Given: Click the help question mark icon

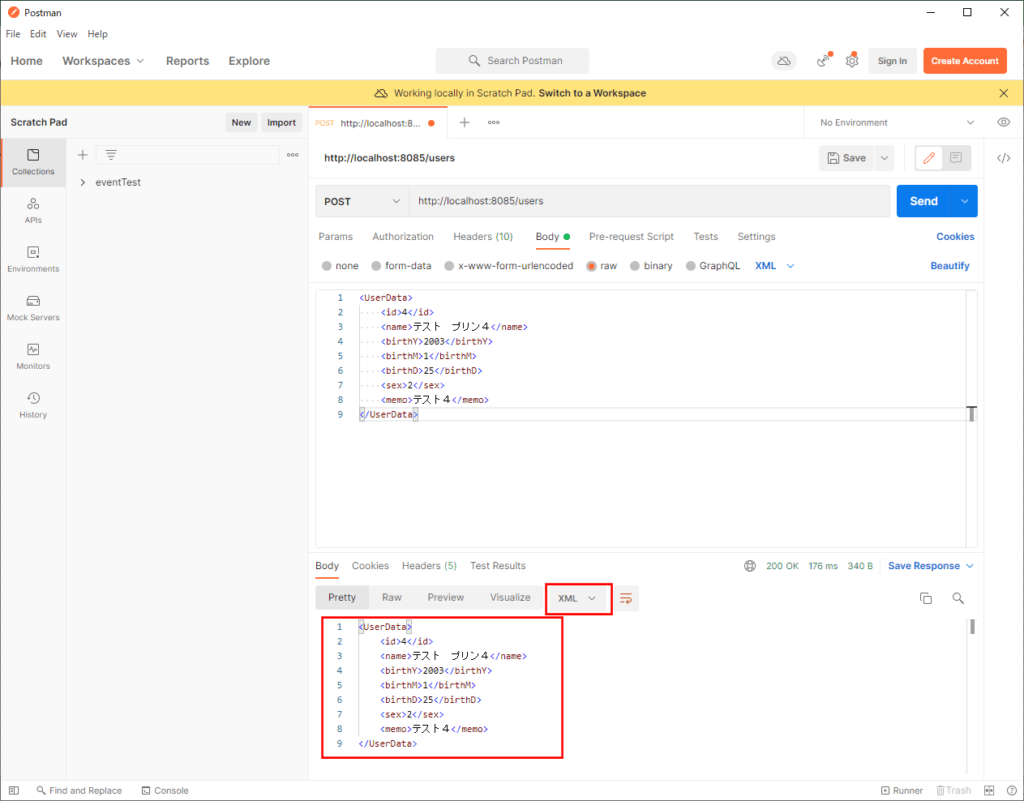Looking at the screenshot, I should click(1012, 791).
